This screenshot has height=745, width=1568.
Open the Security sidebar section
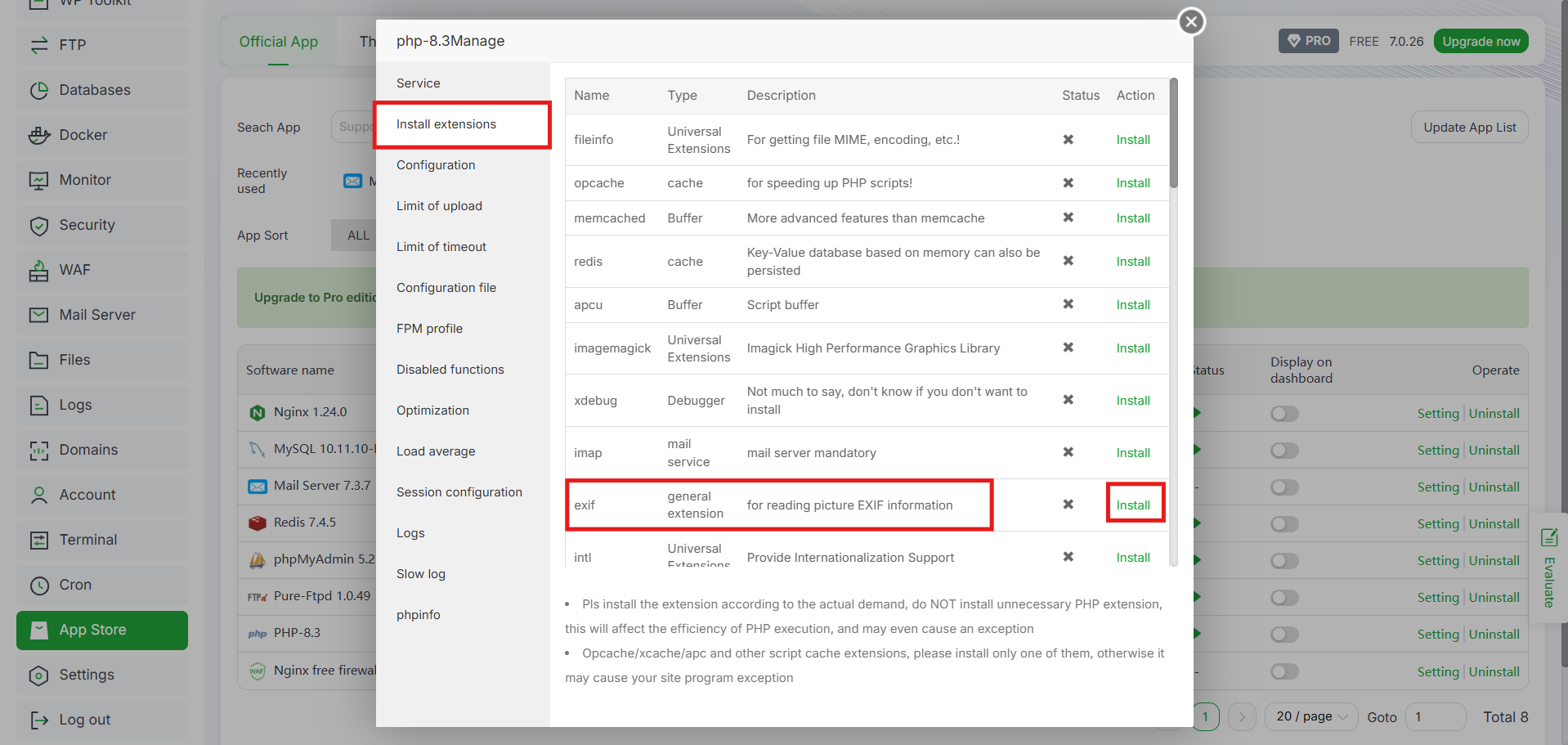[x=102, y=225]
